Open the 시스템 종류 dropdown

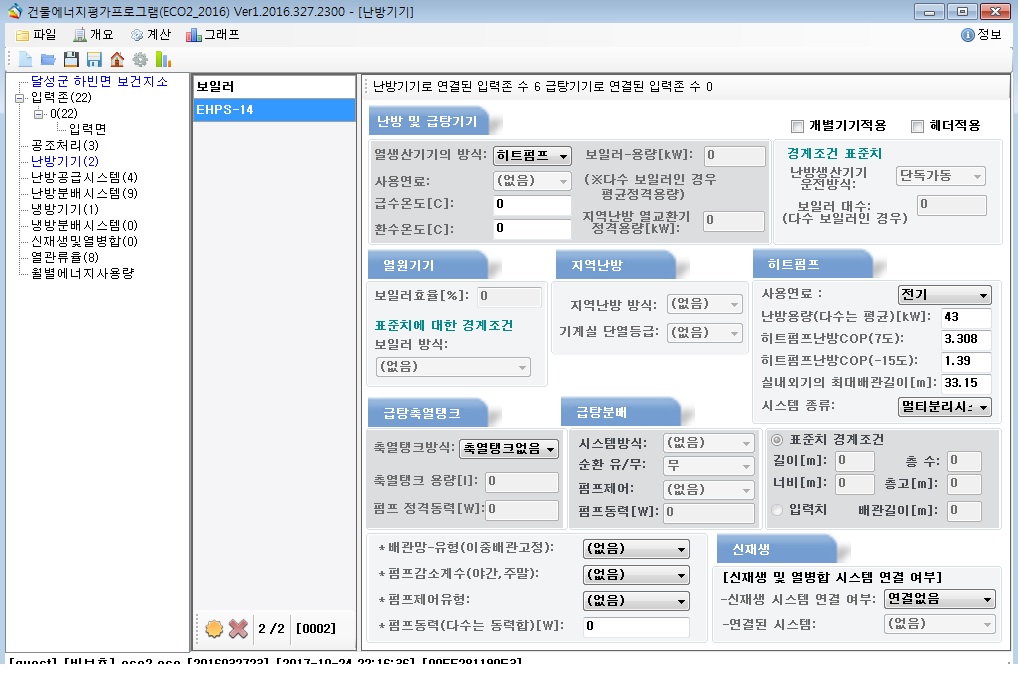coord(944,407)
